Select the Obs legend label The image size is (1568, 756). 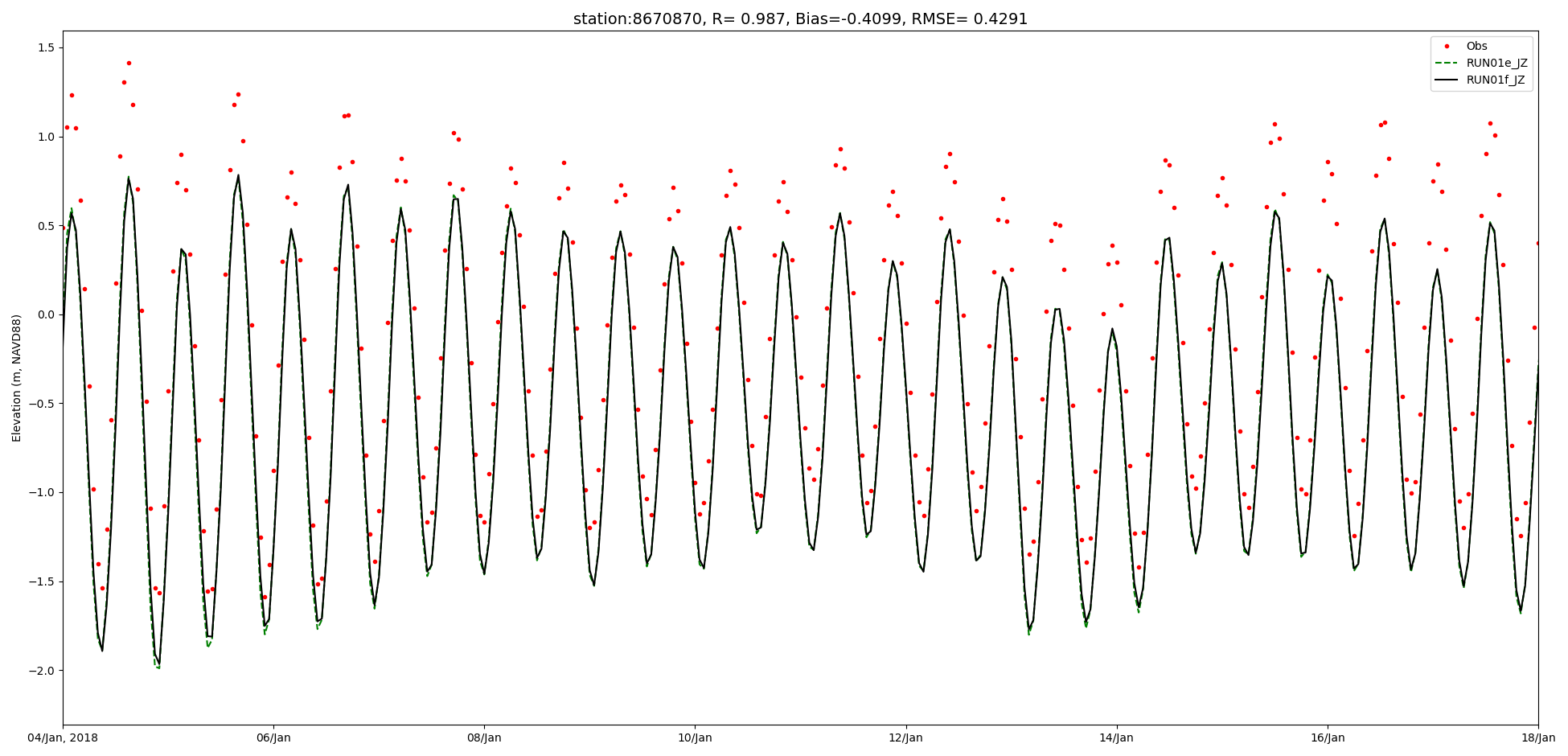[x=1476, y=47]
